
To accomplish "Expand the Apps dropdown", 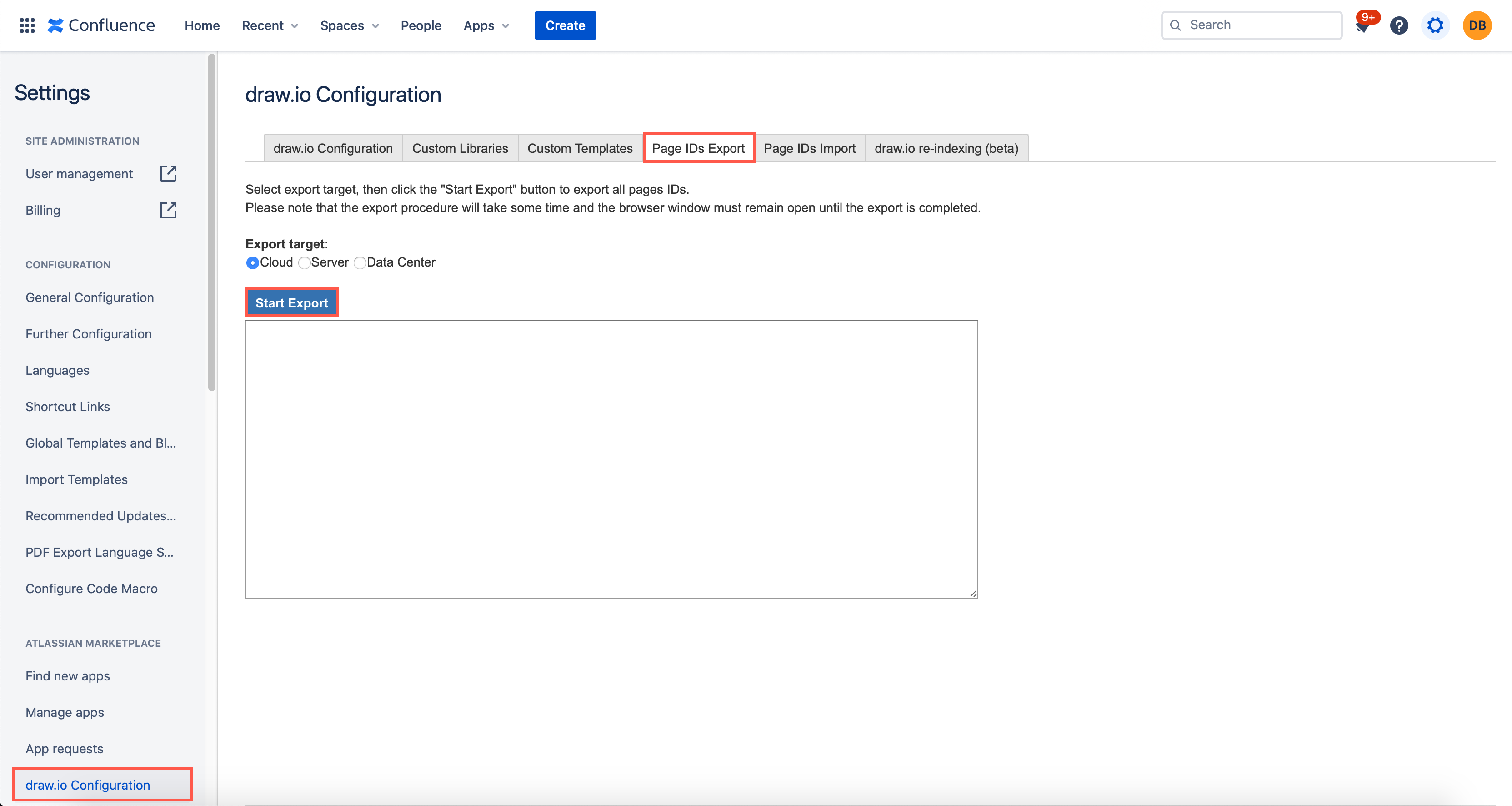I will [x=486, y=25].
